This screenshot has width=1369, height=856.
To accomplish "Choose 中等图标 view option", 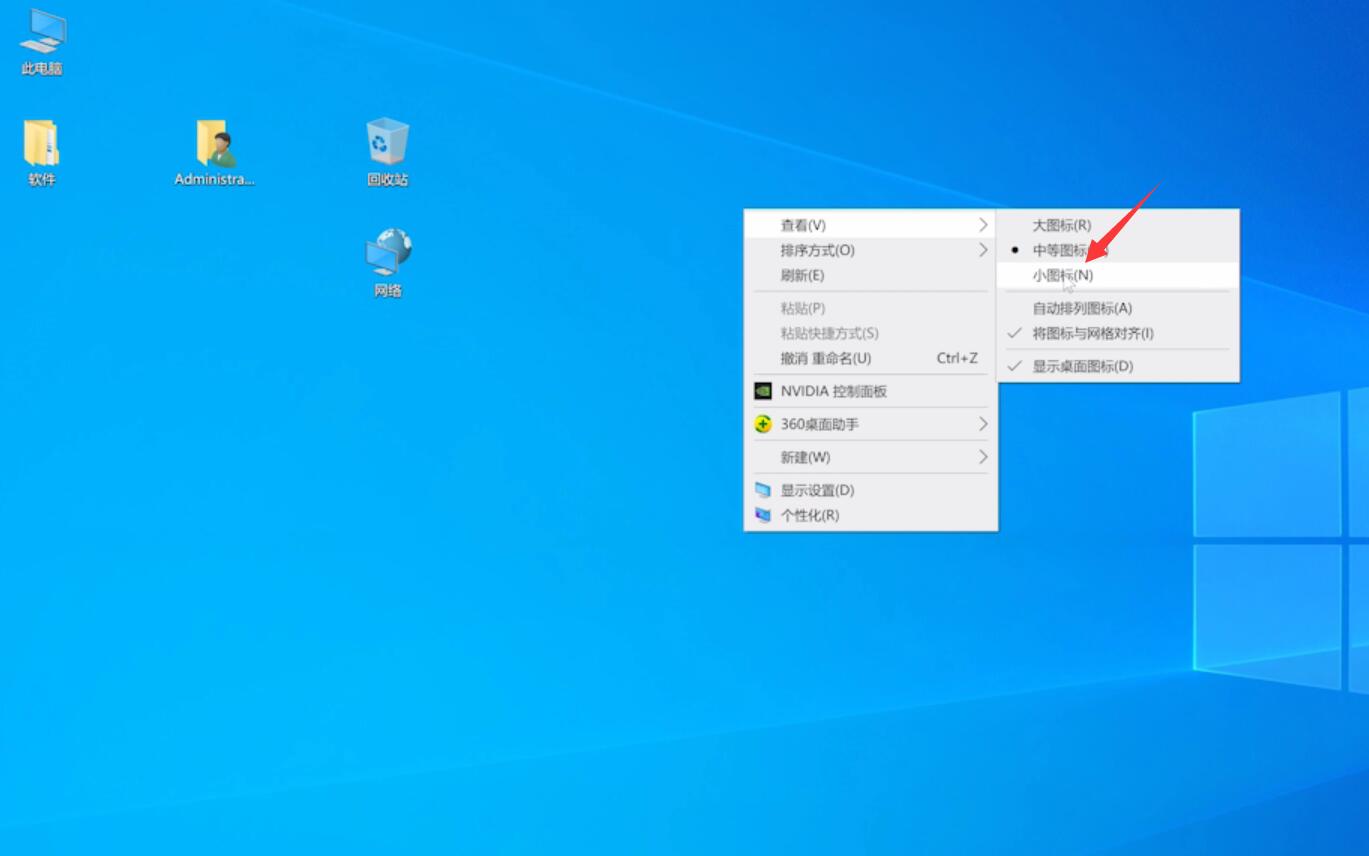I will click(1118, 250).
